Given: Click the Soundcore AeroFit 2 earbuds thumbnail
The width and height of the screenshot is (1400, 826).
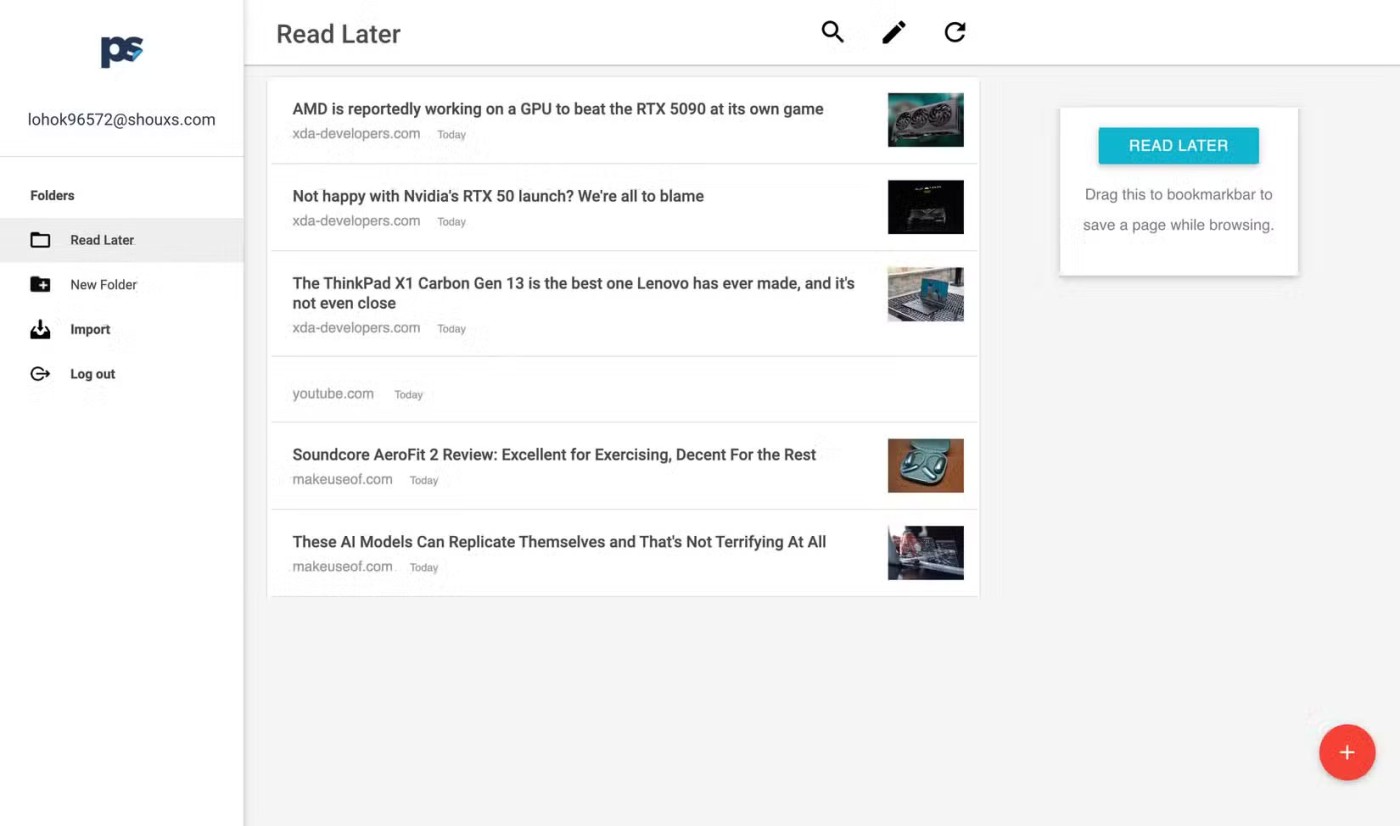Looking at the screenshot, I should [925, 466].
